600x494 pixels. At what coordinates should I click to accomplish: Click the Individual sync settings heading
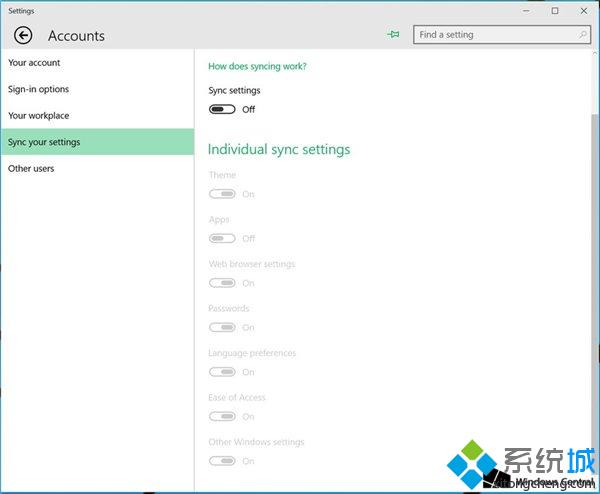(x=279, y=150)
